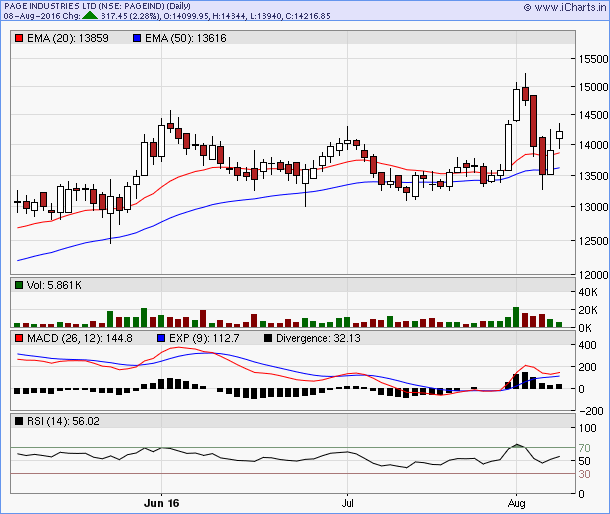Select the EXP (9): 112.7 label
Screen dimensions: 610x514
[x=204, y=338]
